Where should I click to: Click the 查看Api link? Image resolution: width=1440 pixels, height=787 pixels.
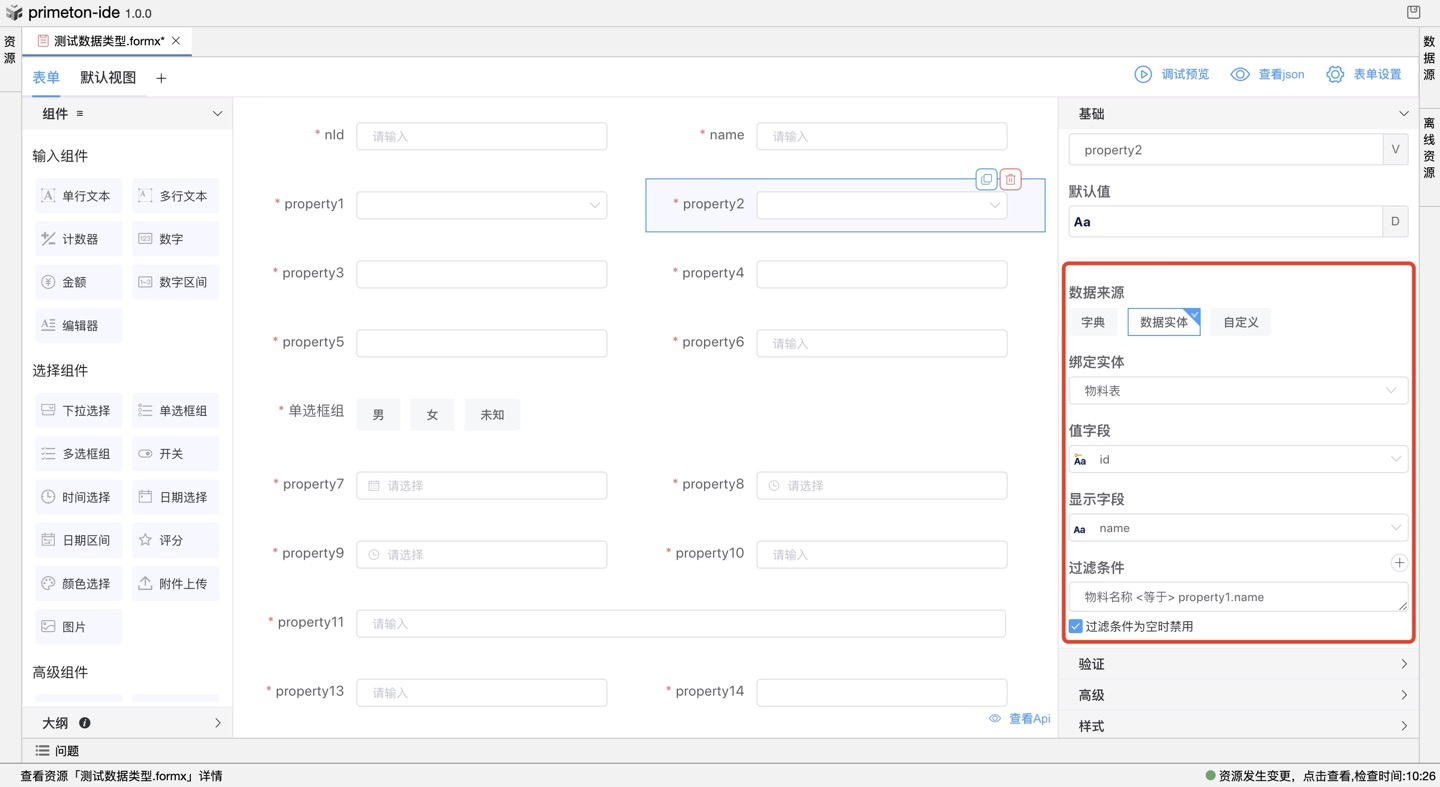point(1020,718)
